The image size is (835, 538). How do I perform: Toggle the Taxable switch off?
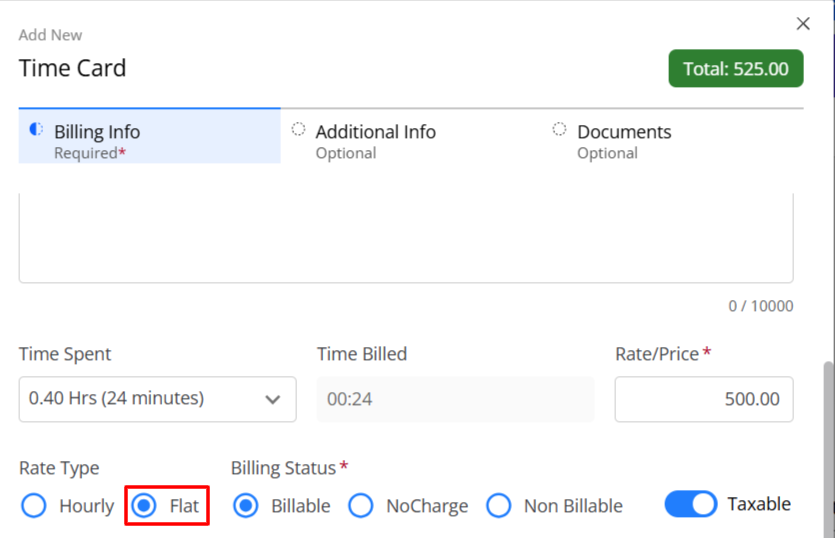coord(691,504)
